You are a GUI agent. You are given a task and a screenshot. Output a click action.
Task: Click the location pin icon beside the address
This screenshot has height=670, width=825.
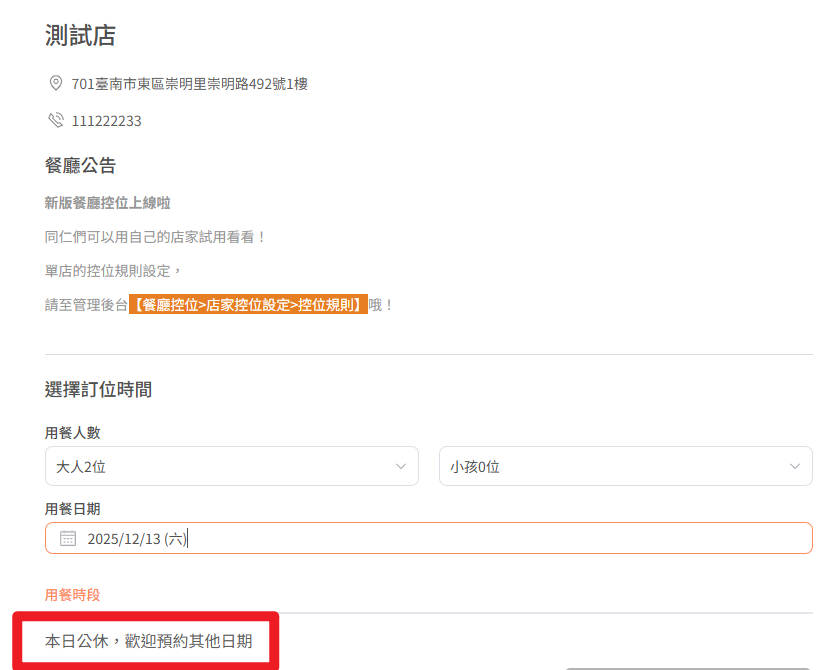pos(56,83)
